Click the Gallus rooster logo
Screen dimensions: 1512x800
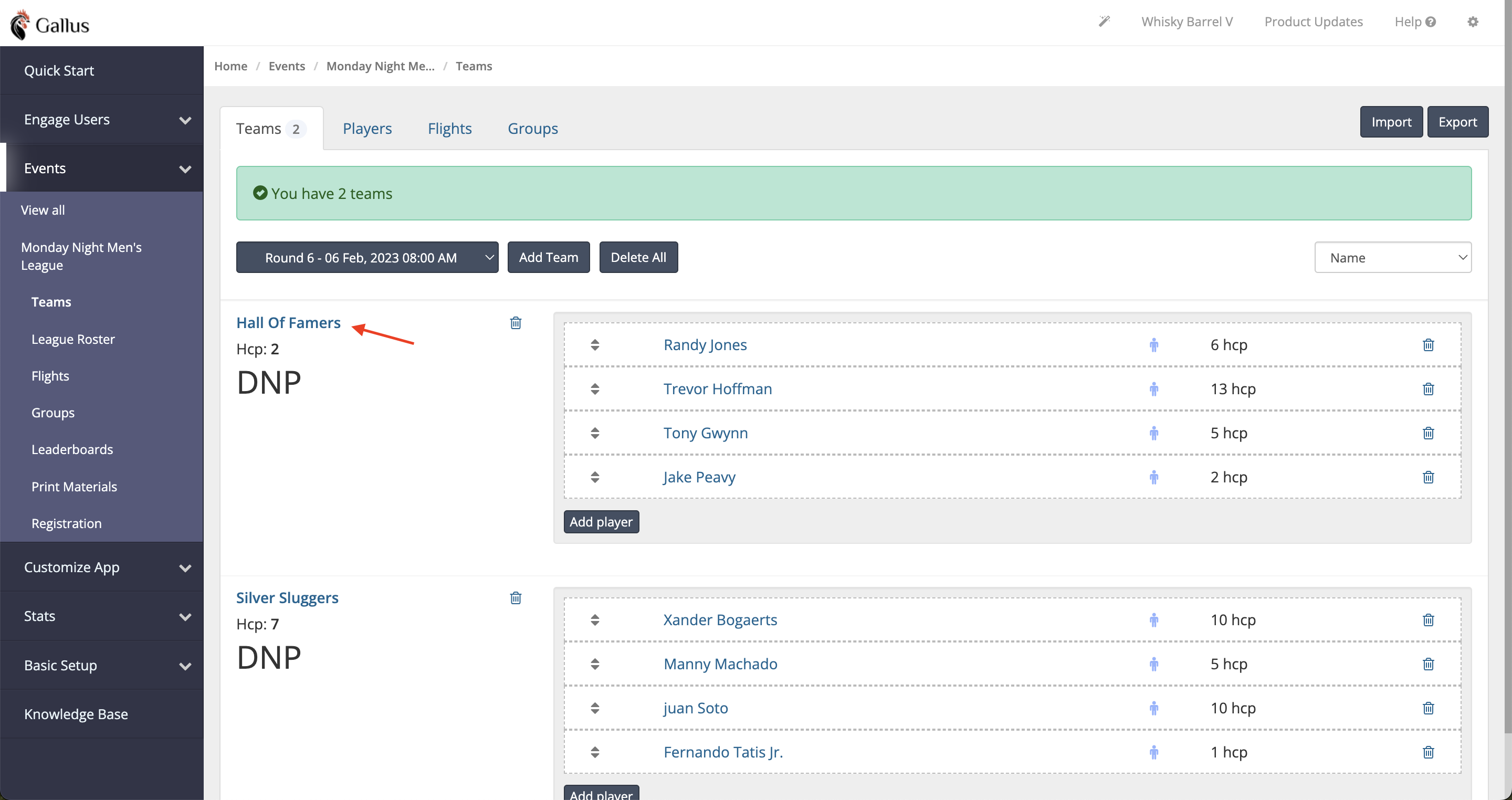[x=20, y=25]
